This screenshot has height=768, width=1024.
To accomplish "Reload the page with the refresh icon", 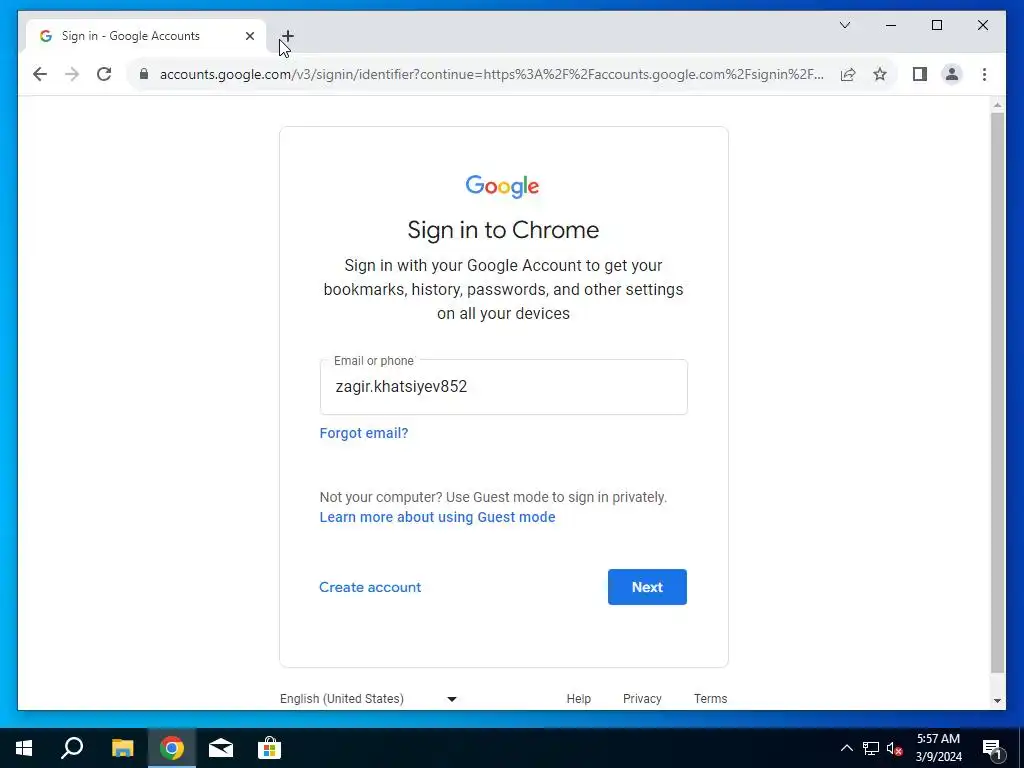I will pyautogui.click(x=104, y=74).
